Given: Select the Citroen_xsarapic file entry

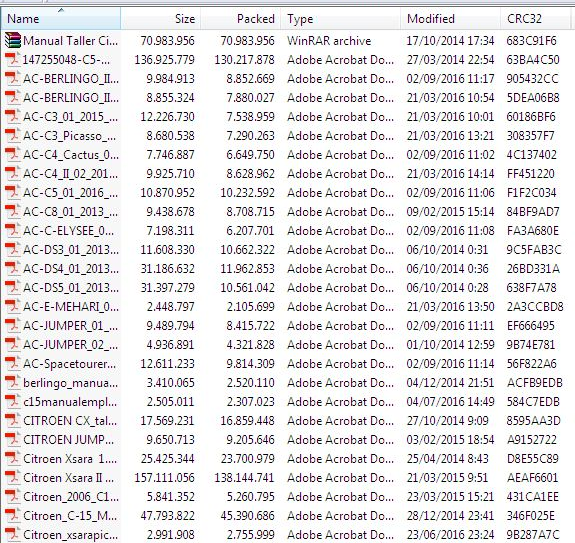Looking at the screenshot, I should click(x=286, y=535).
